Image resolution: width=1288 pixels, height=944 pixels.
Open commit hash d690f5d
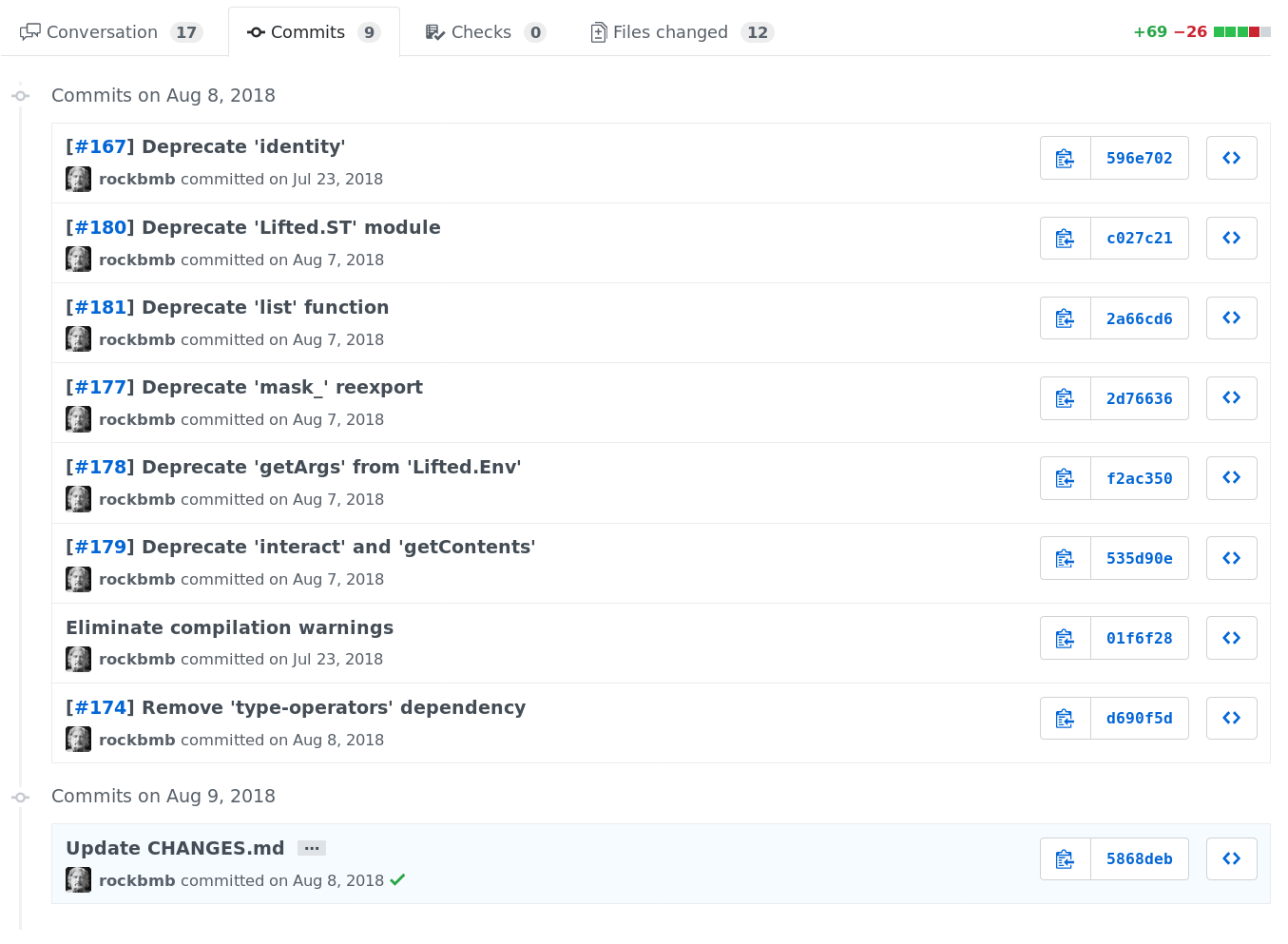click(x=1140, y=718)
